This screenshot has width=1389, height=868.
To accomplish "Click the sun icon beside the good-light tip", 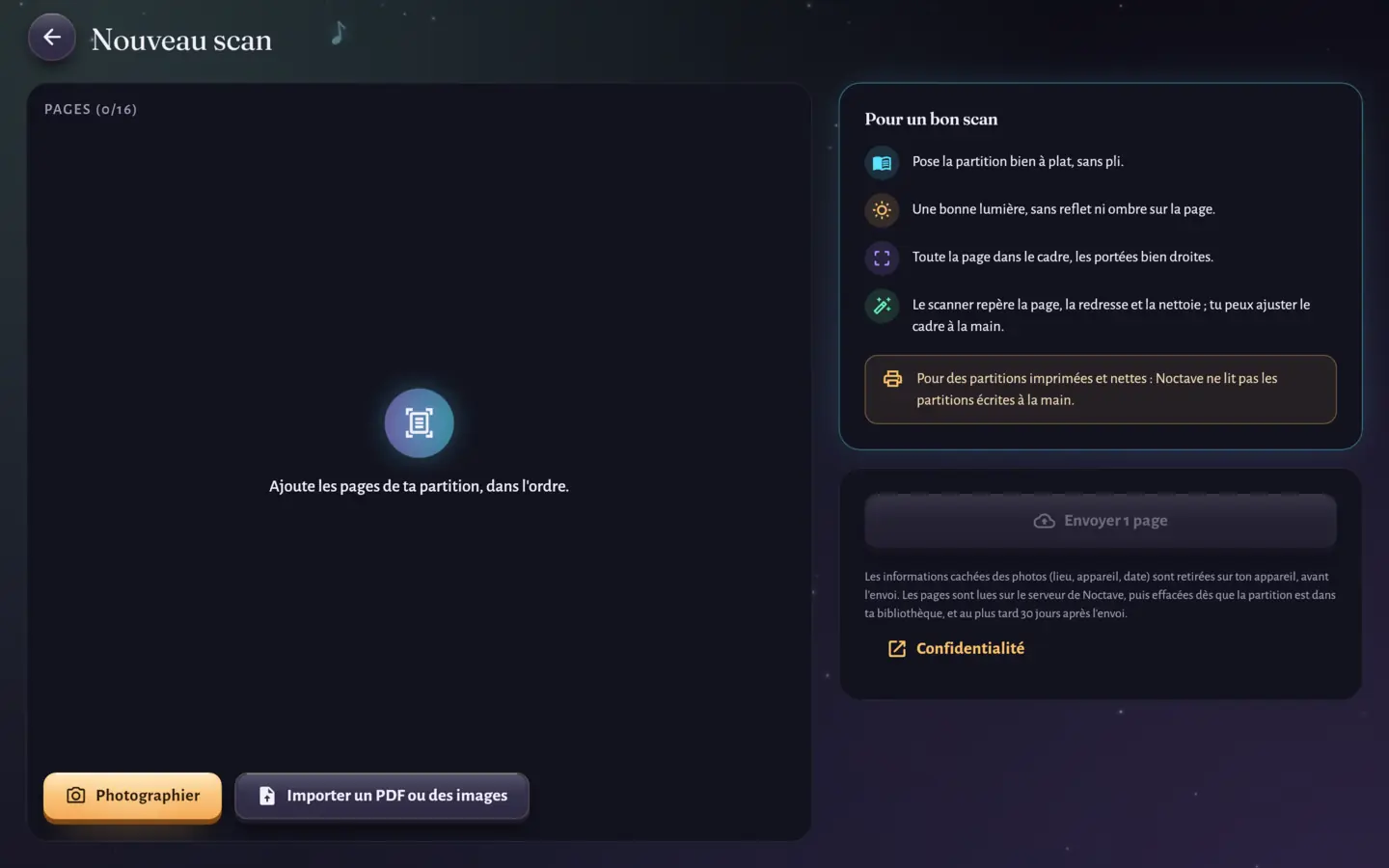I will [882, 210].
